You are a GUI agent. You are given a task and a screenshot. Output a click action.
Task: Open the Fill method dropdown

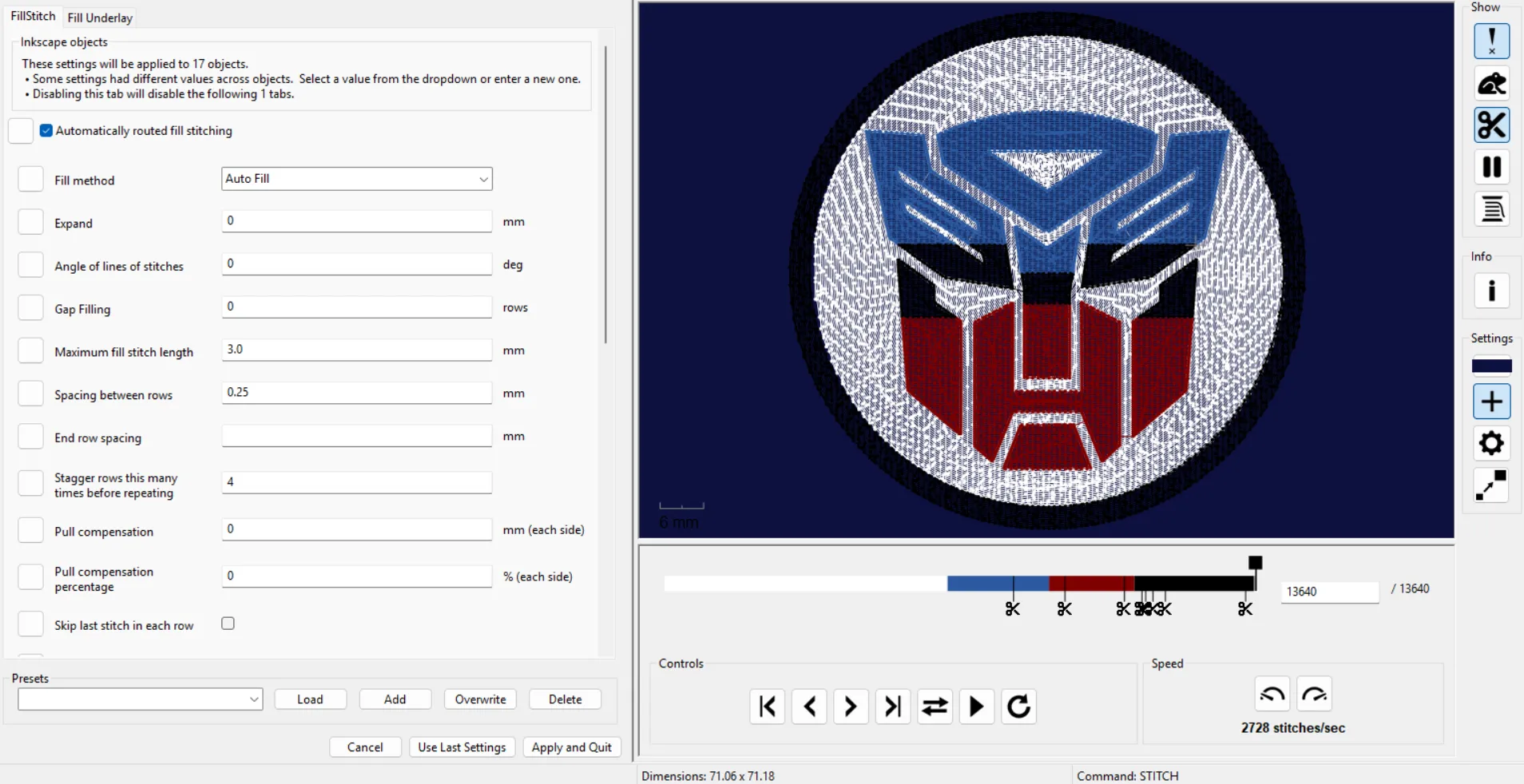357,179
